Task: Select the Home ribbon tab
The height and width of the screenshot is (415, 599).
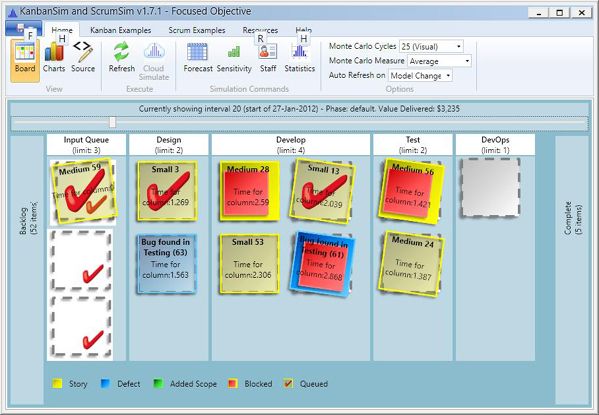Action: click(62, 30)
